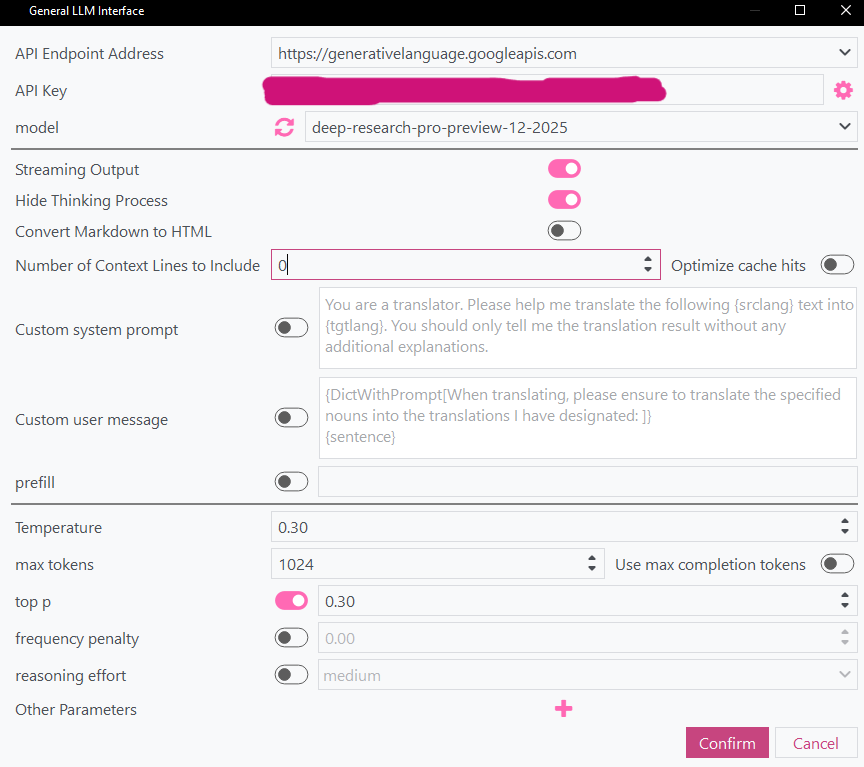Enable reasoning effort toggle
The image size is (864, 767).
click(291, 674)
